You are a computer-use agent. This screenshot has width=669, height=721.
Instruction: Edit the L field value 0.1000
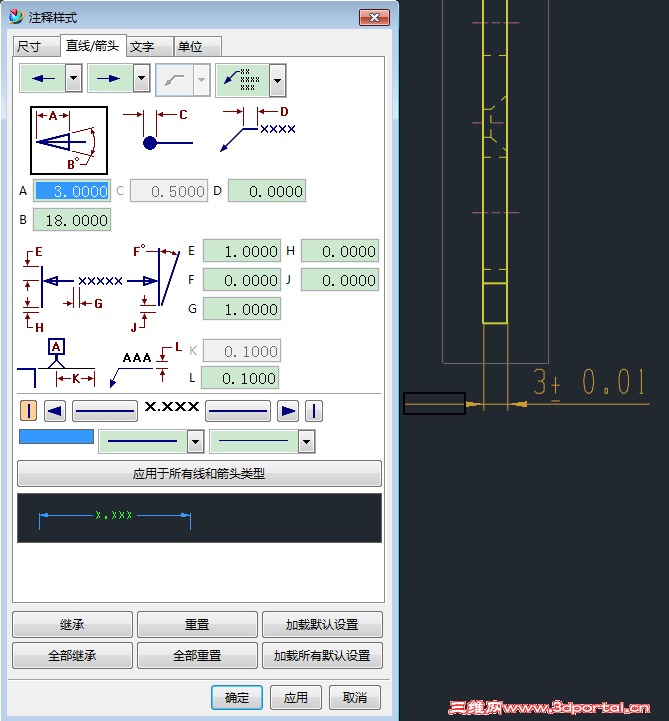240,378
